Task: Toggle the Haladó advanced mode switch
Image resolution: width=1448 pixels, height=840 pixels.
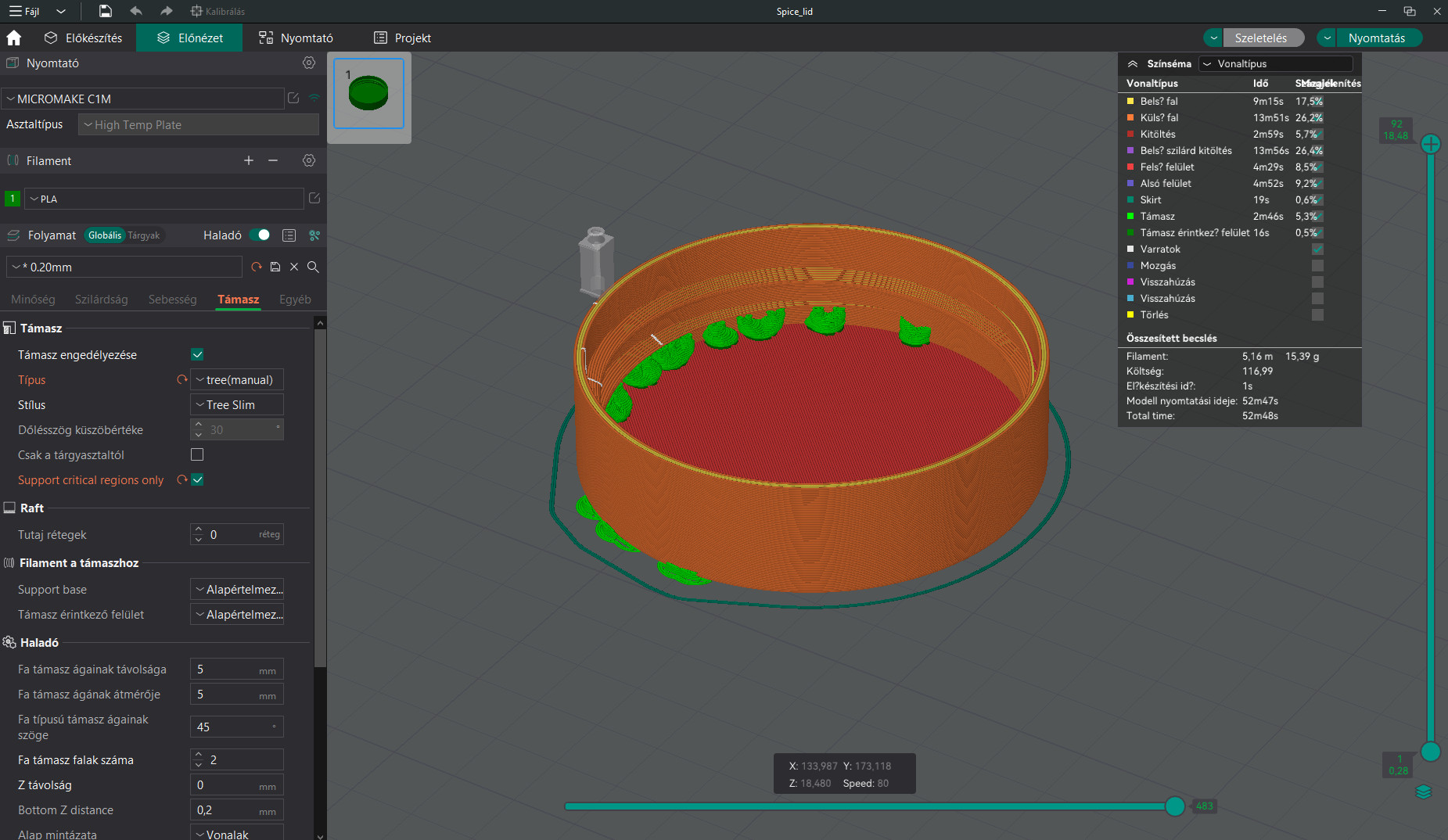Action: coord(261,235)
